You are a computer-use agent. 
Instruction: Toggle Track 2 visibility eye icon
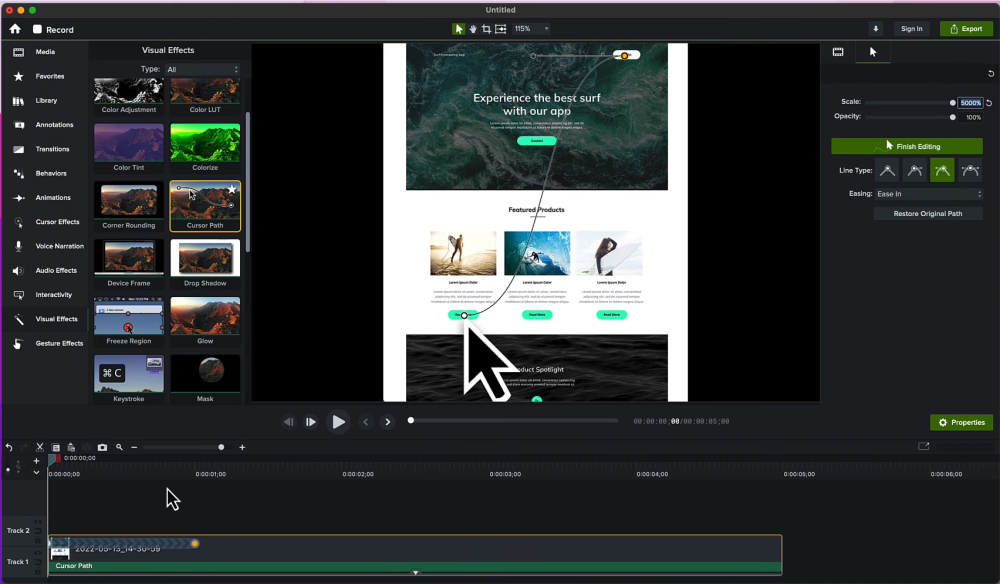click(x=39, y=523)
